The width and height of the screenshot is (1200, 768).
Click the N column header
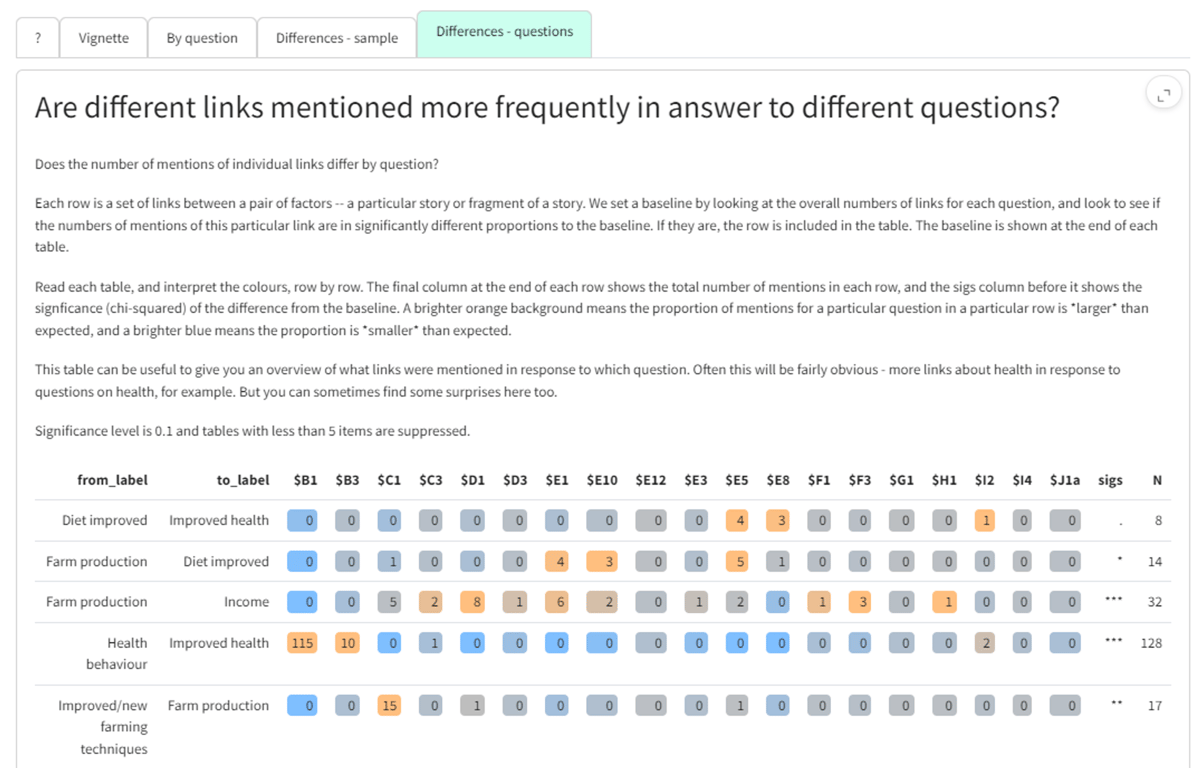point(1157,480)
